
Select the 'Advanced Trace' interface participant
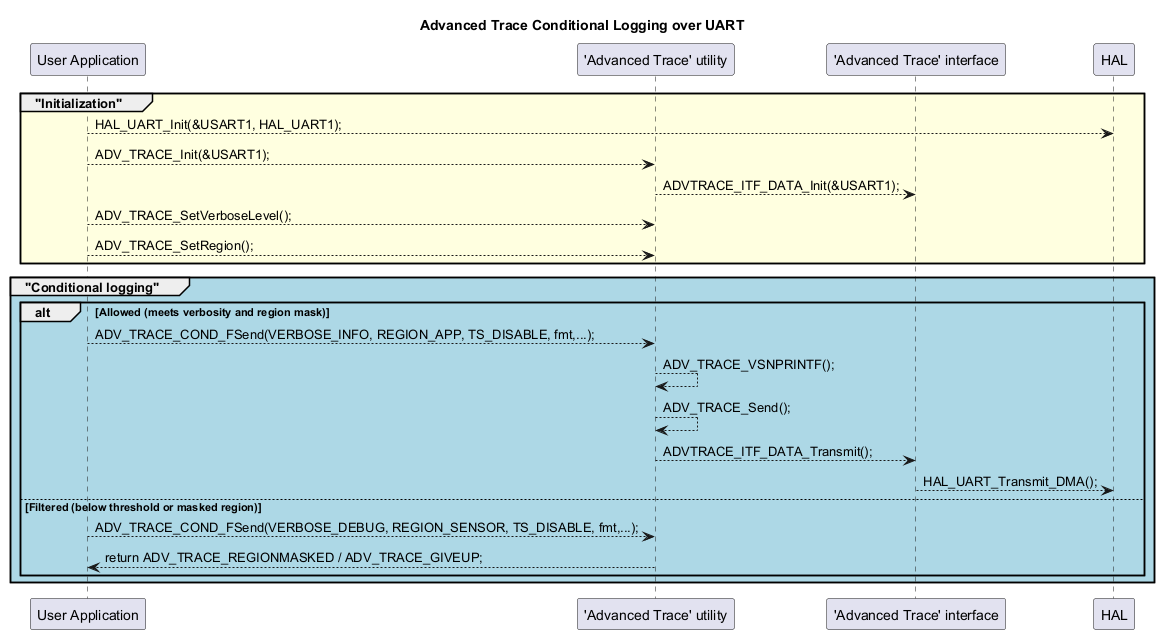click(915, 59)
